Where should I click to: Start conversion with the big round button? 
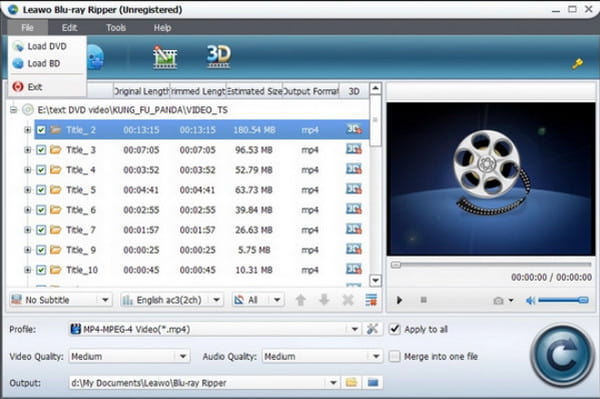(562, 355)
